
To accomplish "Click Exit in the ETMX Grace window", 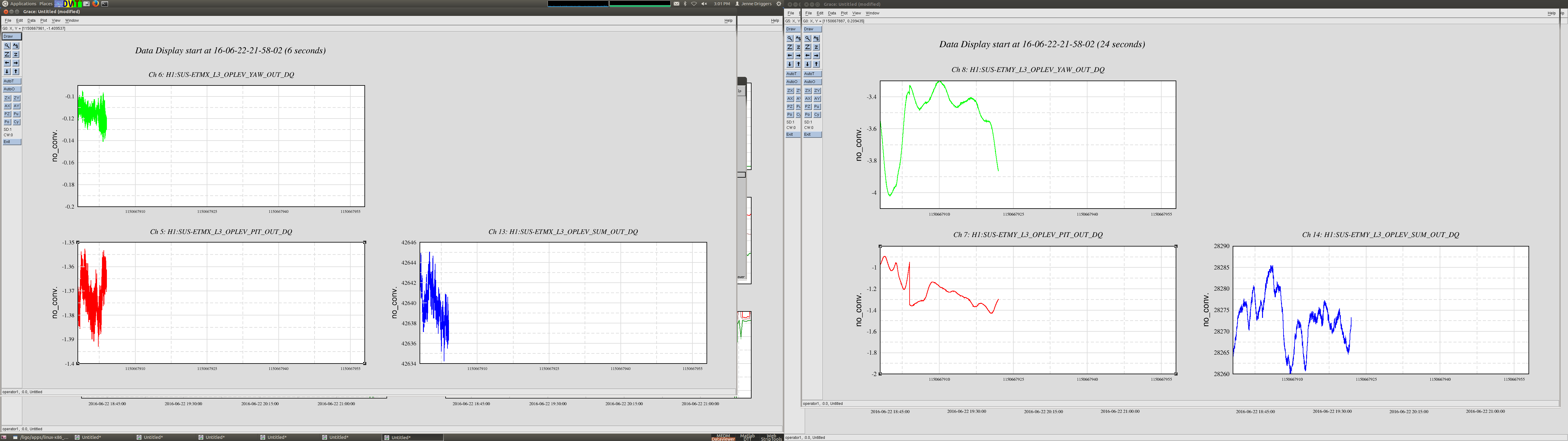I will coord(12,142).
